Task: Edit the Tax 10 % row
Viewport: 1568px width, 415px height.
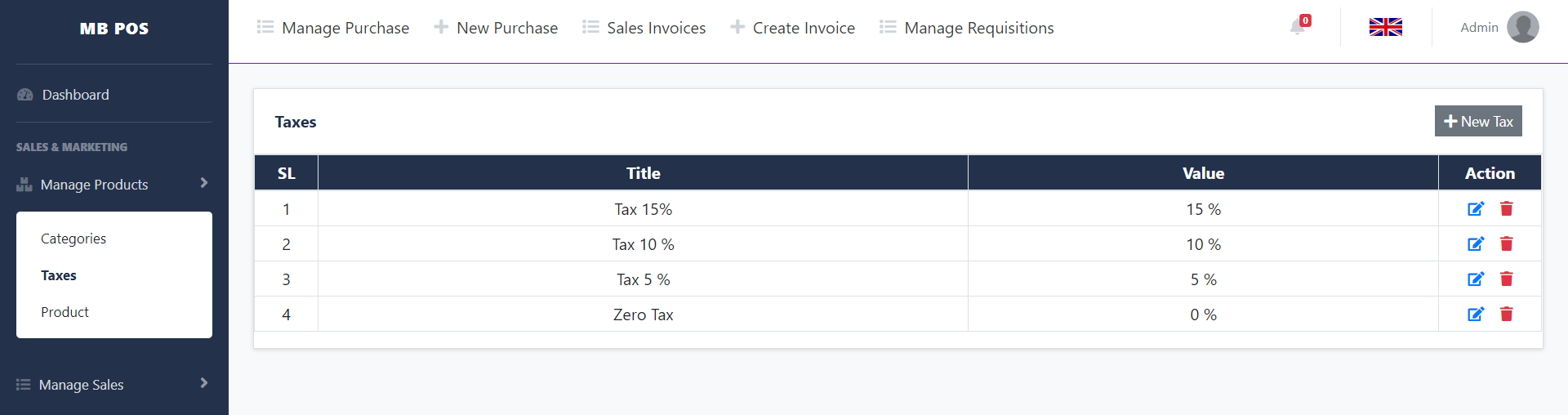Action: (1475, 244)
